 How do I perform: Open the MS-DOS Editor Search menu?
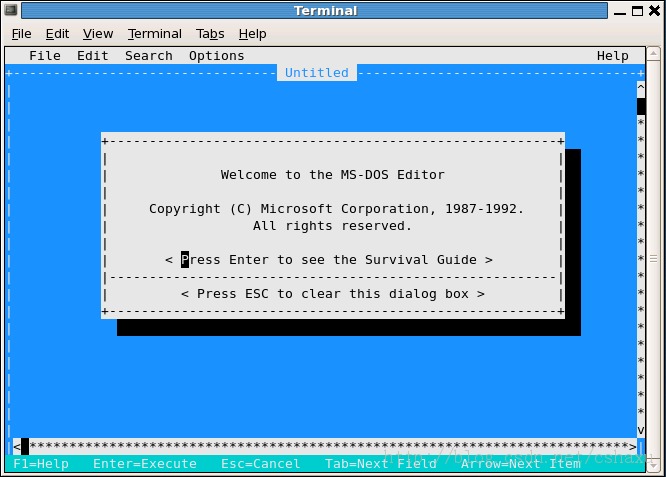coord(149,56)
